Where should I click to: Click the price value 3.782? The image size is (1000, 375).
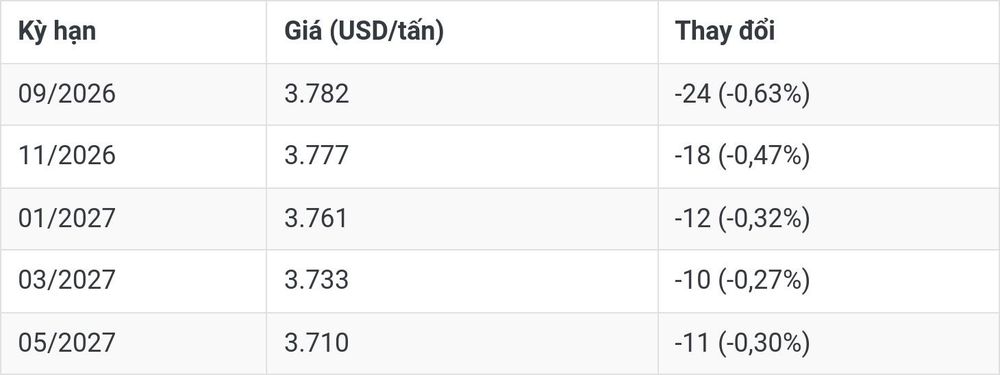click(317, 94)
